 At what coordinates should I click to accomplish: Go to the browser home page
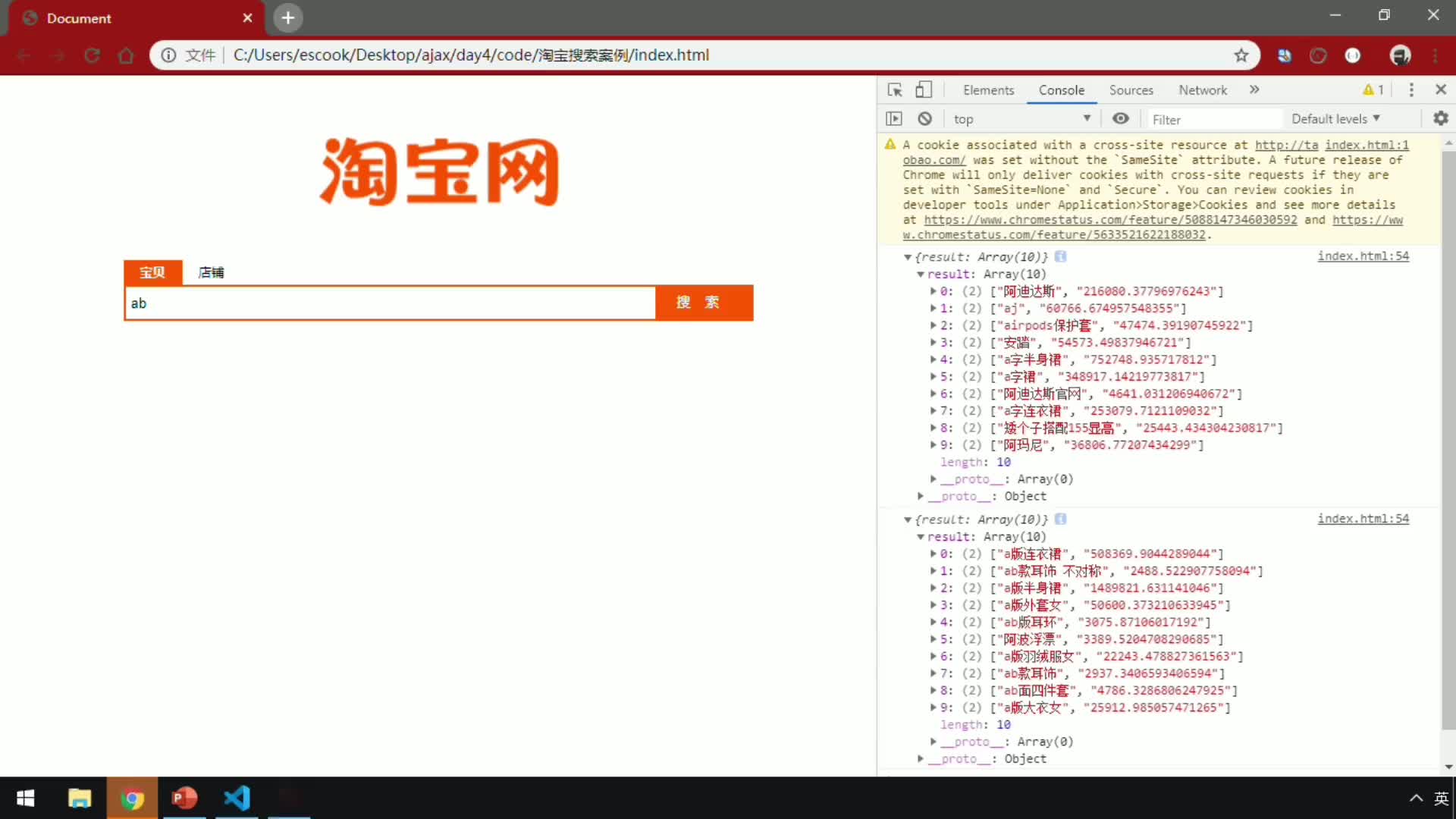coord(126,55)
